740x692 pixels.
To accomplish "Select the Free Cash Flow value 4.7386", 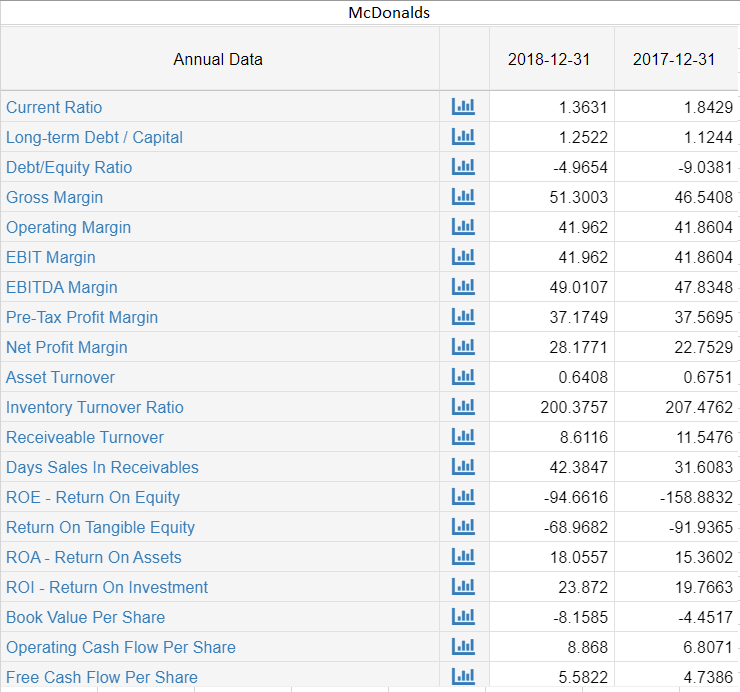I will point(708,677).
